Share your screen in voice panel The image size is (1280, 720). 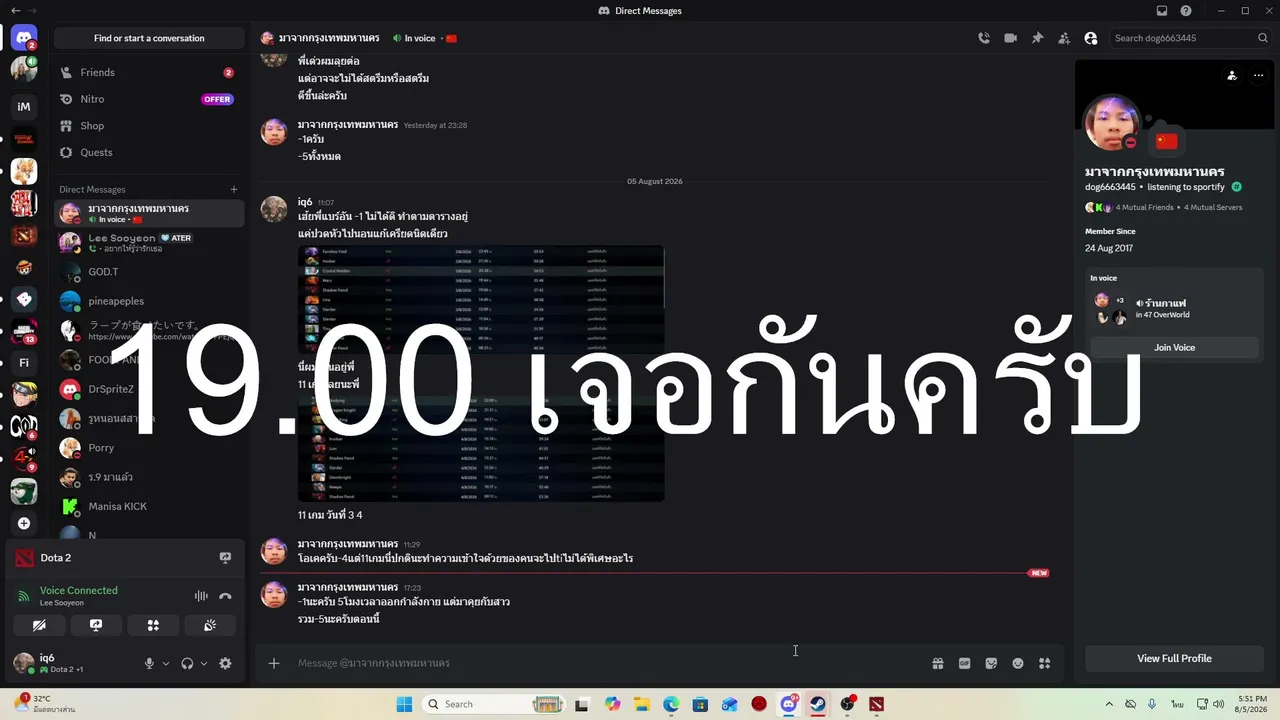pyautogui.click(x=96, y=625)
